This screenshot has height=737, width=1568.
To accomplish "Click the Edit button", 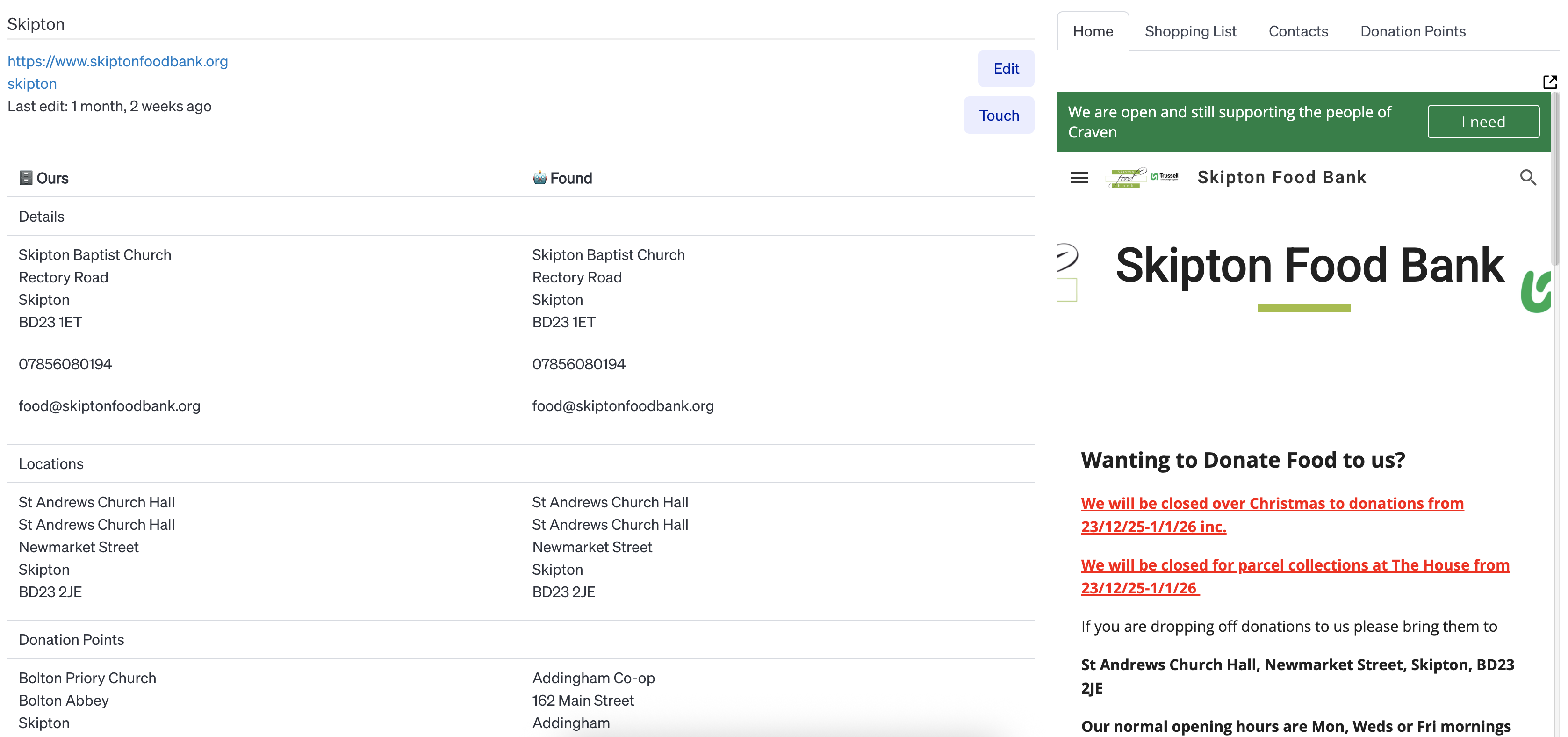I will pyautogui.click(x=1006, y=68).
